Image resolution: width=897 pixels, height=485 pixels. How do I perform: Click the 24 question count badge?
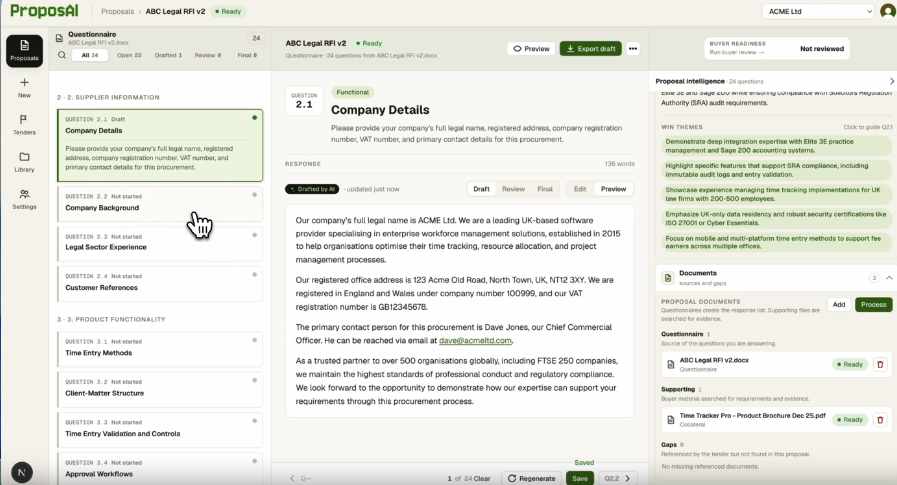256,38
